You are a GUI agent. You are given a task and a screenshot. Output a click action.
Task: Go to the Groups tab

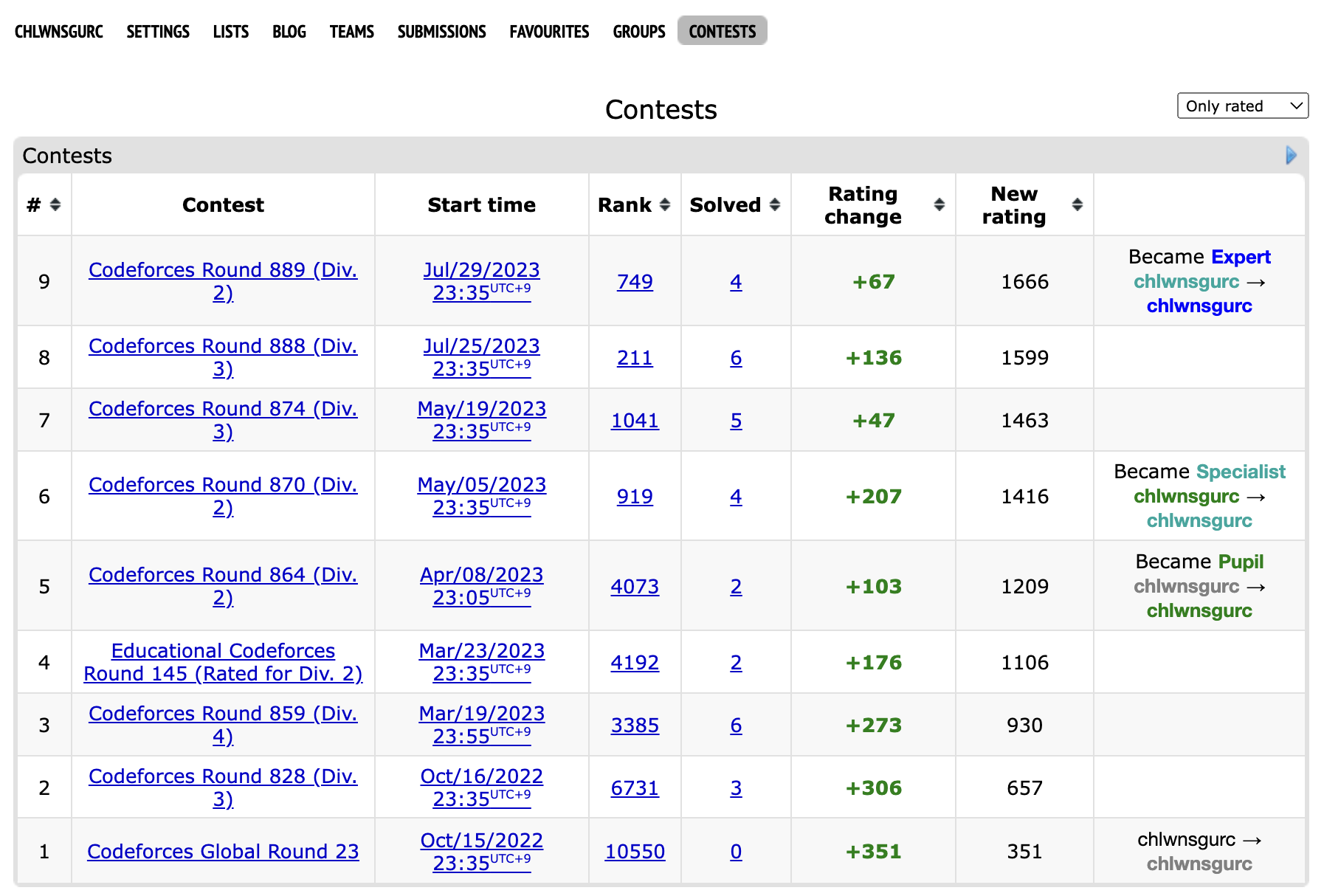coord(639,31)
